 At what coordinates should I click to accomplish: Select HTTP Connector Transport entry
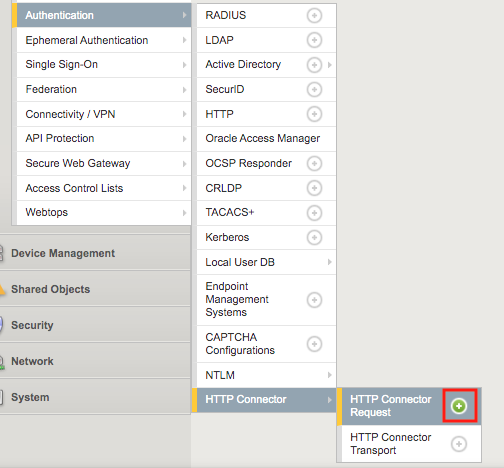[390, 444]
